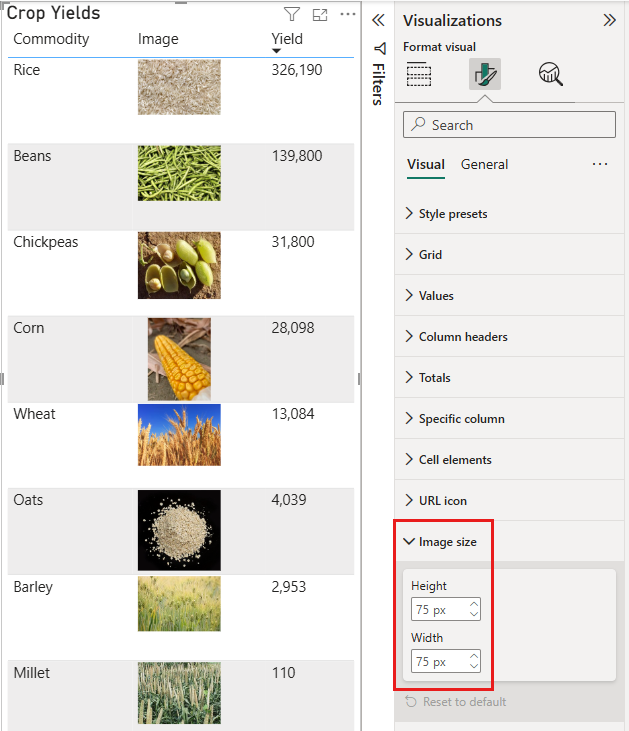Image resolution: width=629 pixels, height=731 pixels.
Task: Click Reset to default
Action: 456,702
